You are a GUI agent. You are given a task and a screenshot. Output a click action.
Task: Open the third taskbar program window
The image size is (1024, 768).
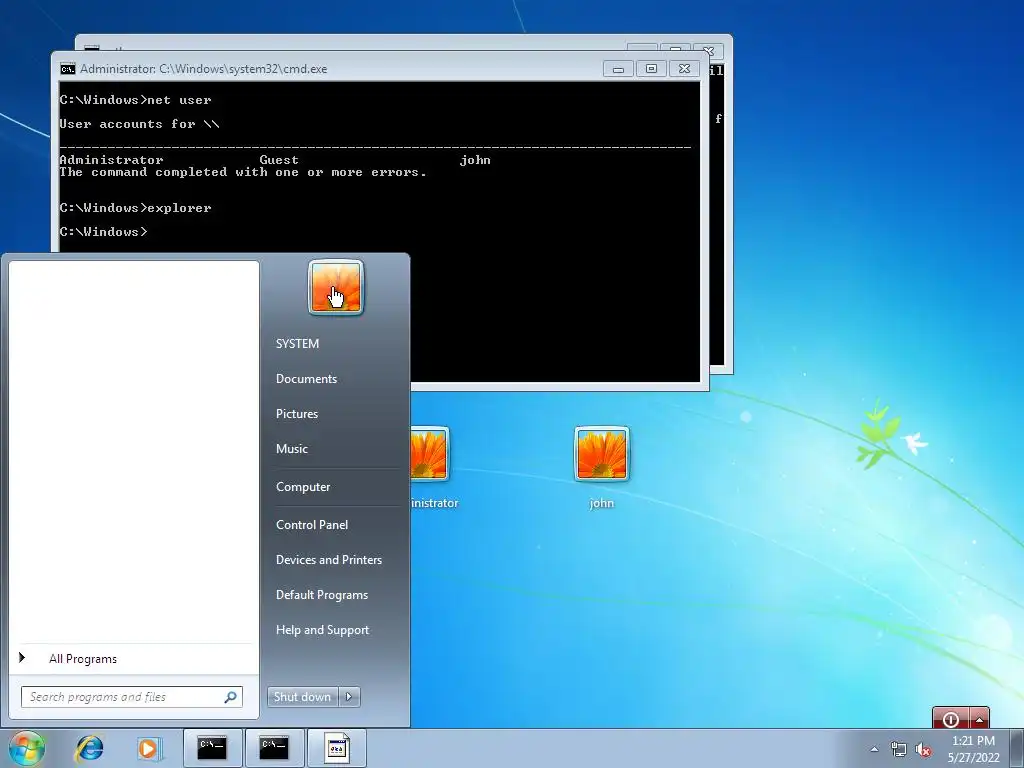[336, 747]
